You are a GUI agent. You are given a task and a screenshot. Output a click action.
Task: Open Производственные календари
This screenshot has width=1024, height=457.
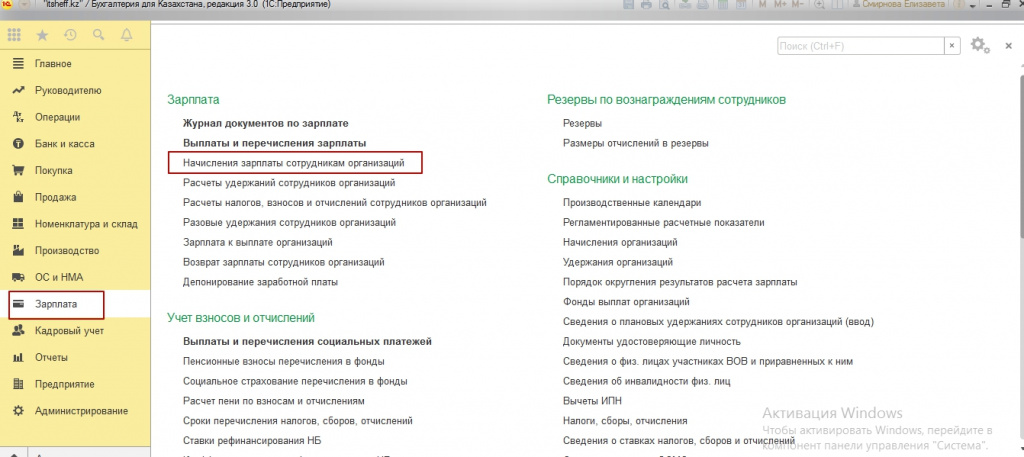(x=632, y=203)
